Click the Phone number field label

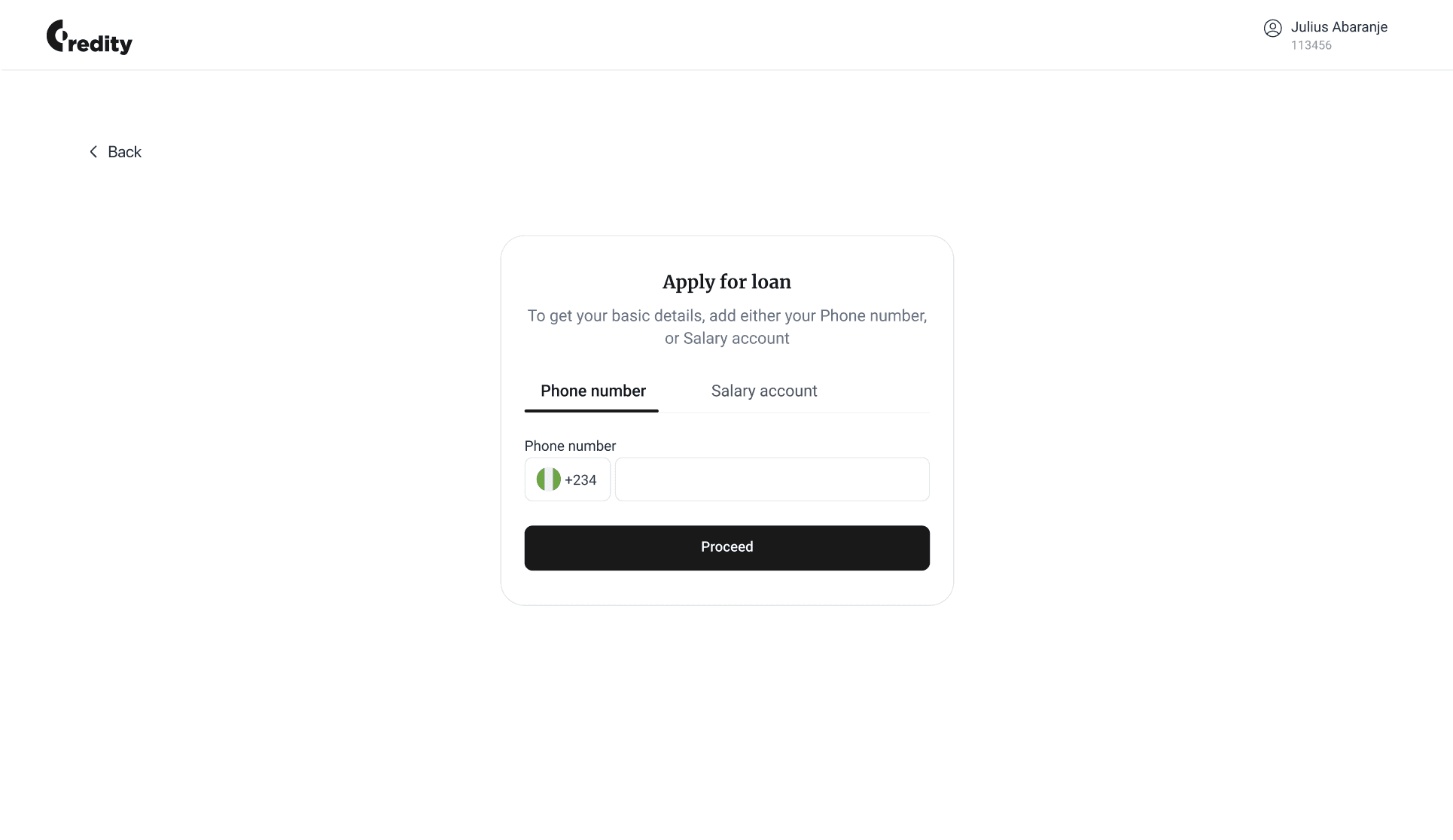click(569, 446)
